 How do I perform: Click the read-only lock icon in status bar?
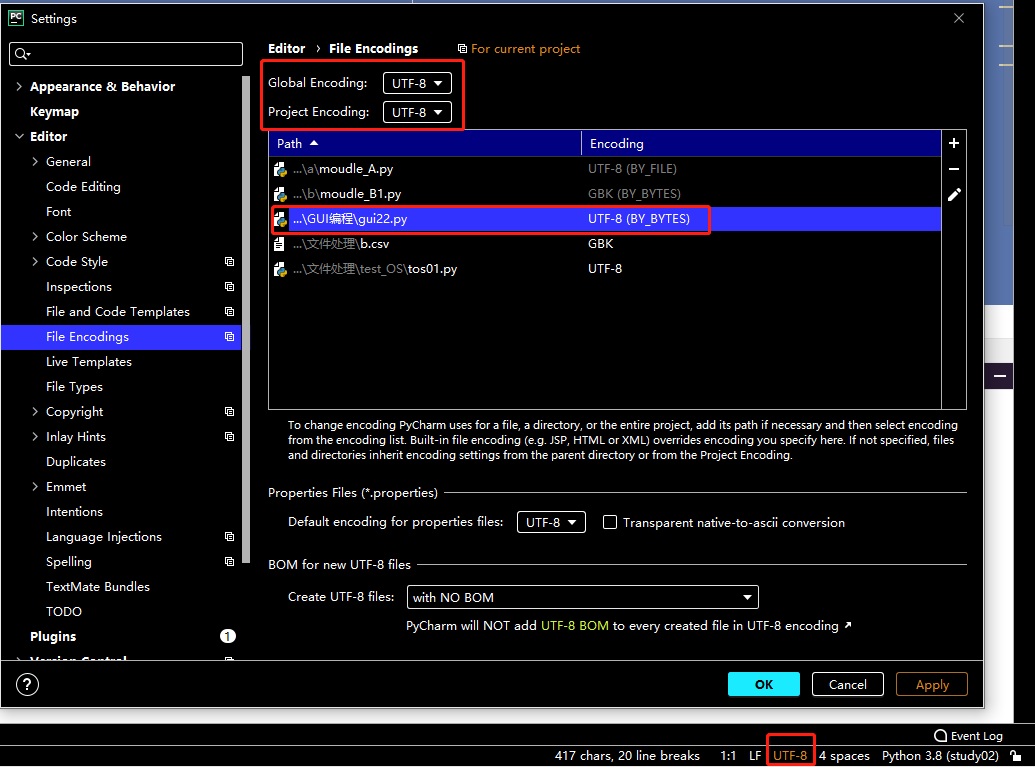coord(1016,756)
